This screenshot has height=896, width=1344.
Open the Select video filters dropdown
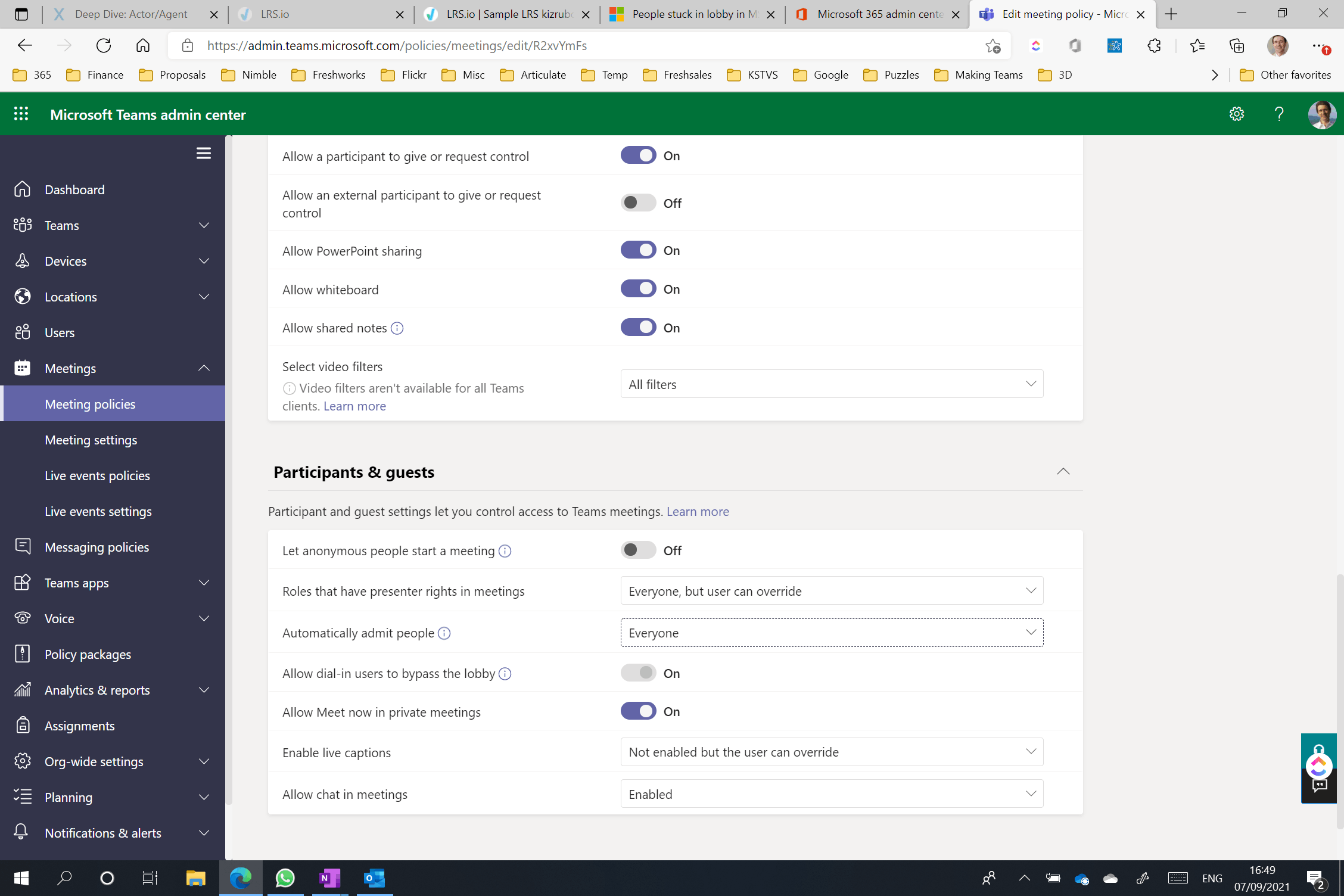pyautogui.click(x=832, y=384)
